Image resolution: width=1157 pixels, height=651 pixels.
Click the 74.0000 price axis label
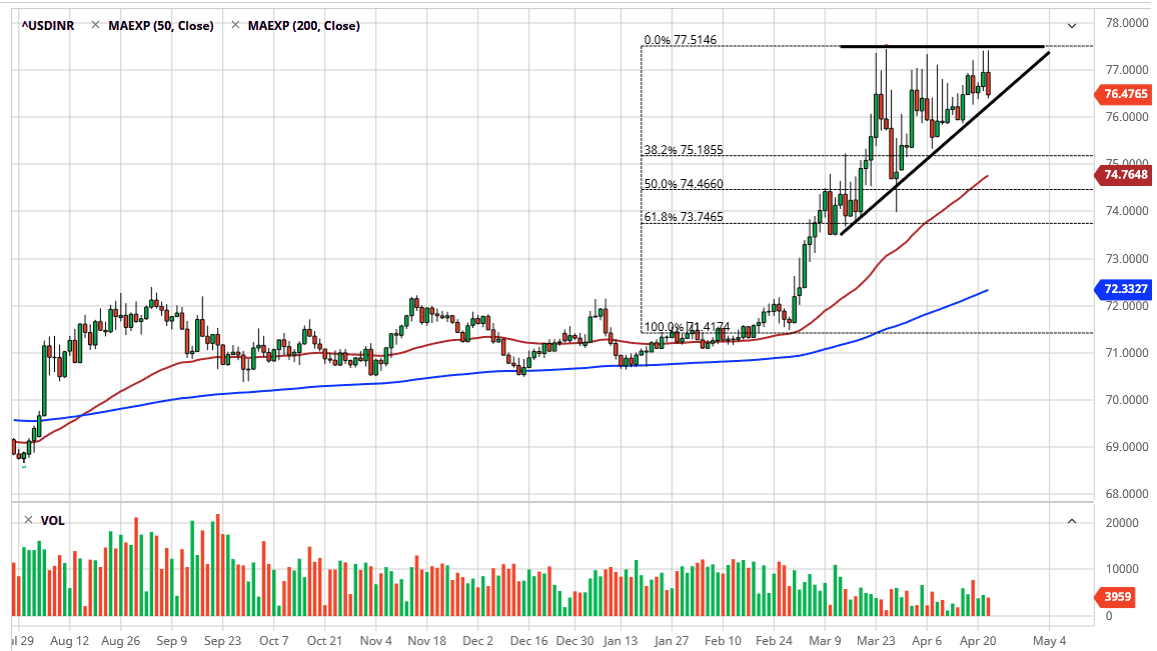tap(1127, 211)
